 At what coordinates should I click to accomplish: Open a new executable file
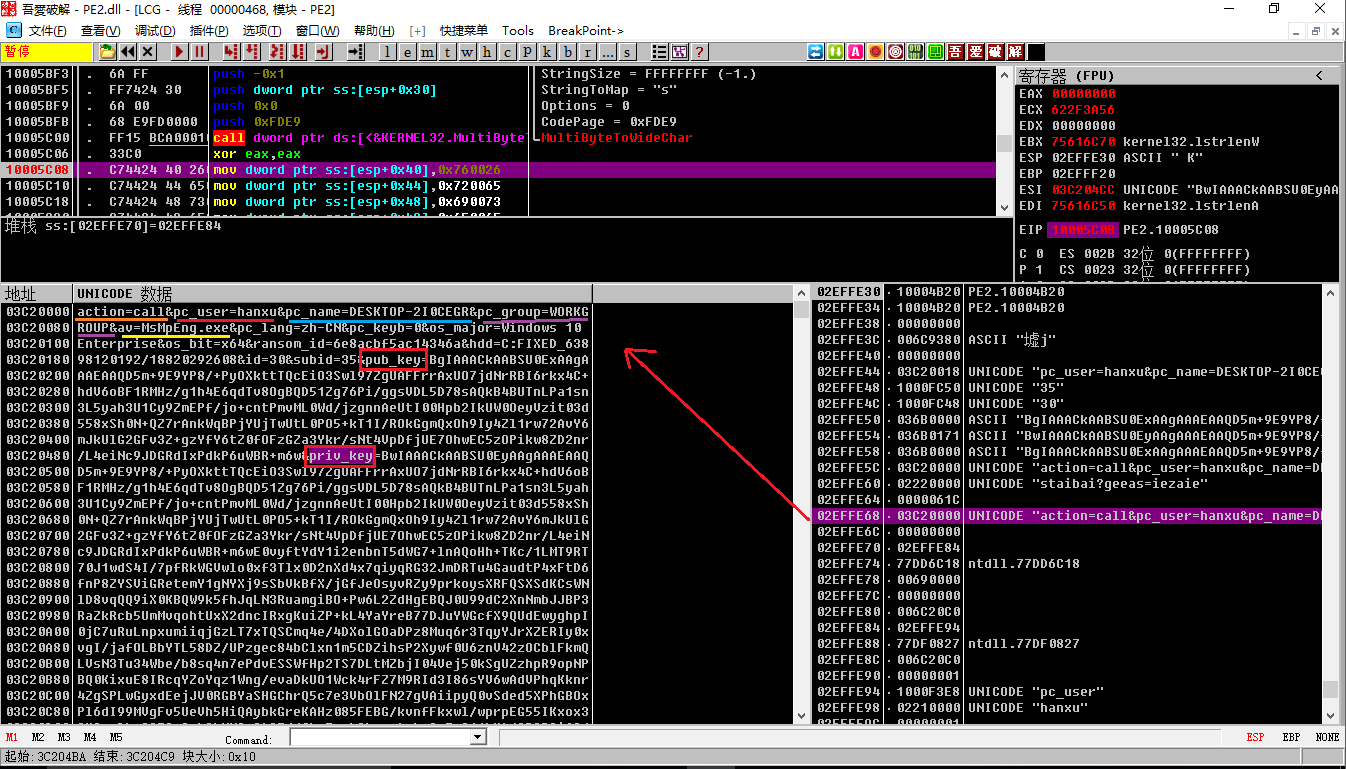coord(109,50)
